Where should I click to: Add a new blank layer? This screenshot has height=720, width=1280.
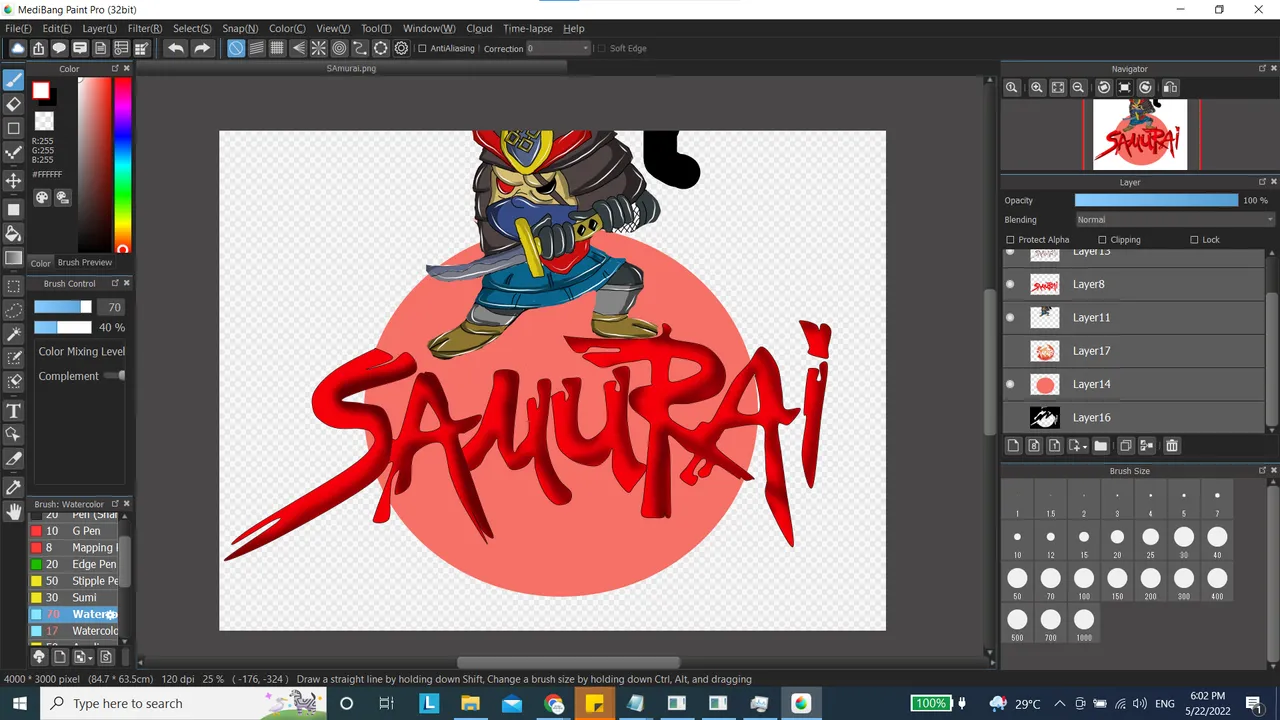point(1013,446)
